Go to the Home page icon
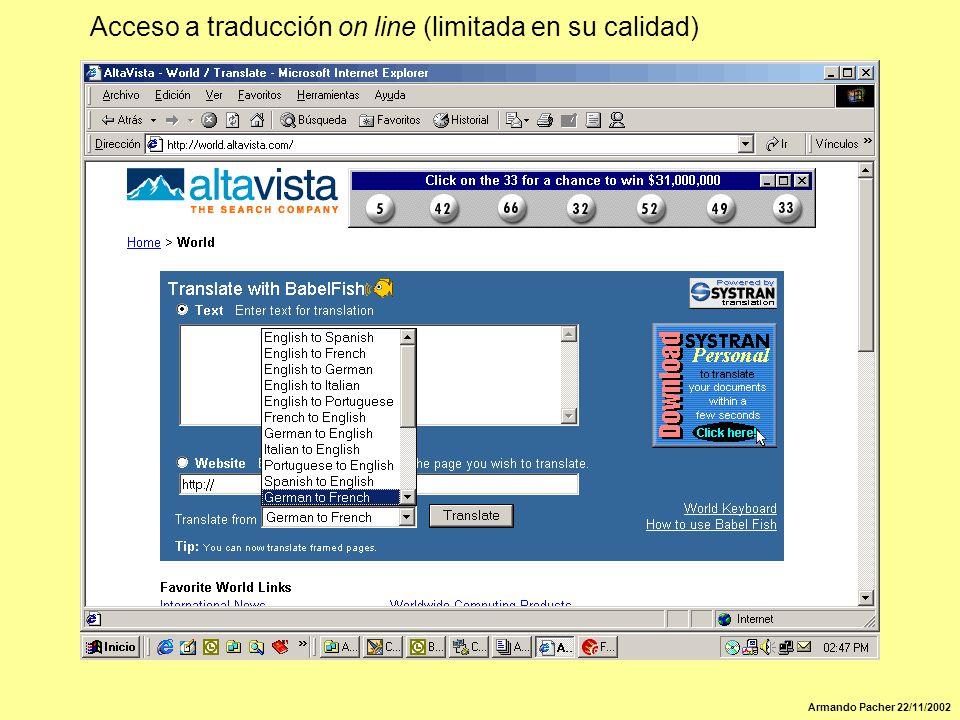 [257, 120]
